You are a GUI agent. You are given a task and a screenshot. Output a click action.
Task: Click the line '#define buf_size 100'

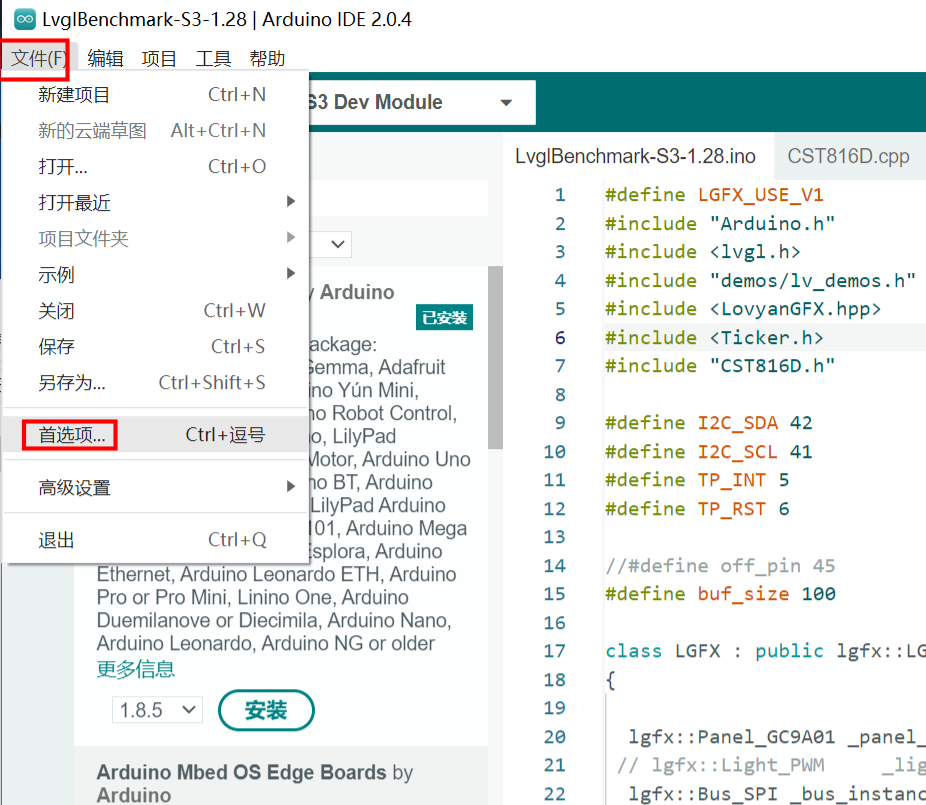point(720,594)
